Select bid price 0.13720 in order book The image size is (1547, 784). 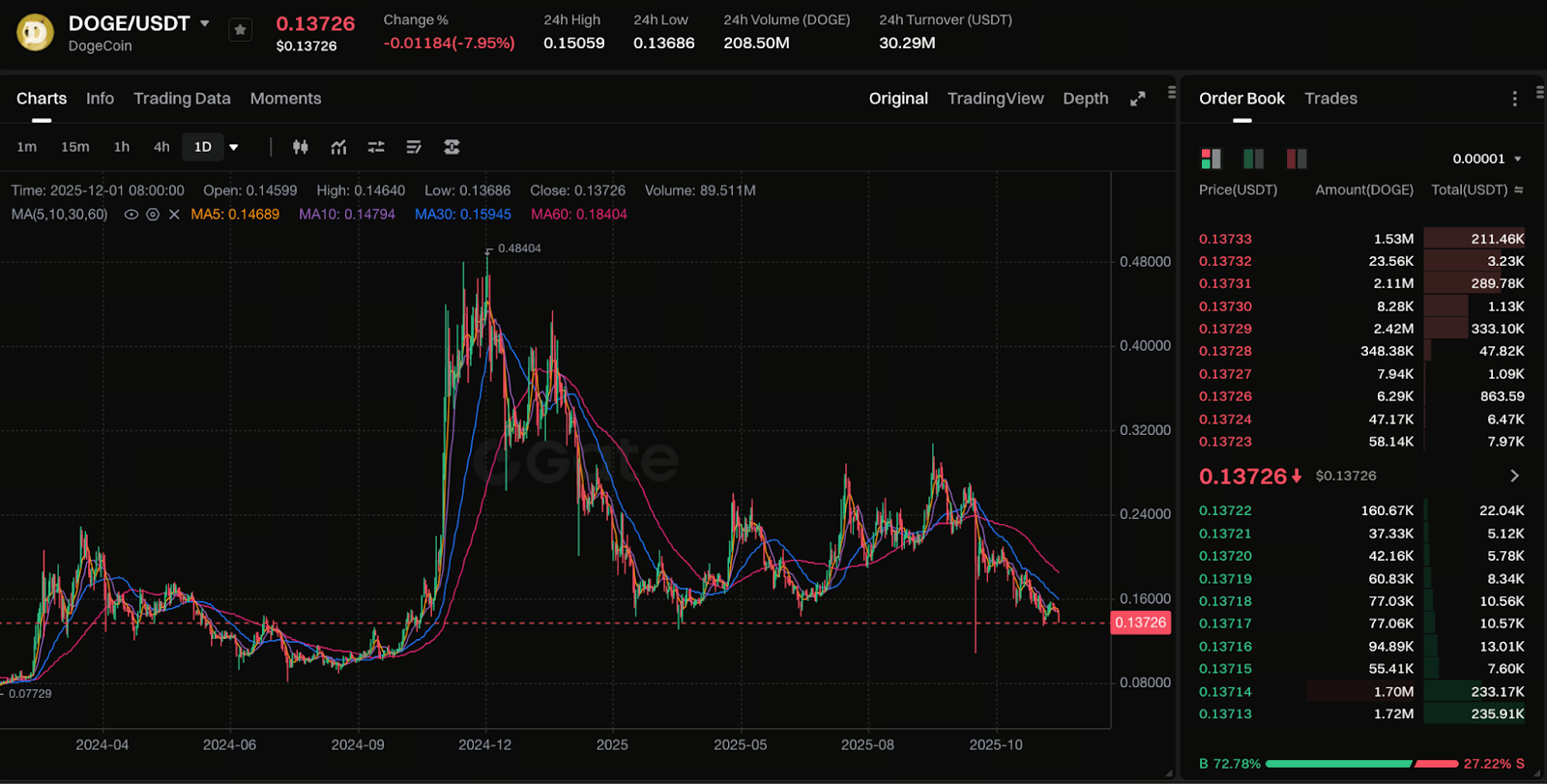coord(1225,556)
